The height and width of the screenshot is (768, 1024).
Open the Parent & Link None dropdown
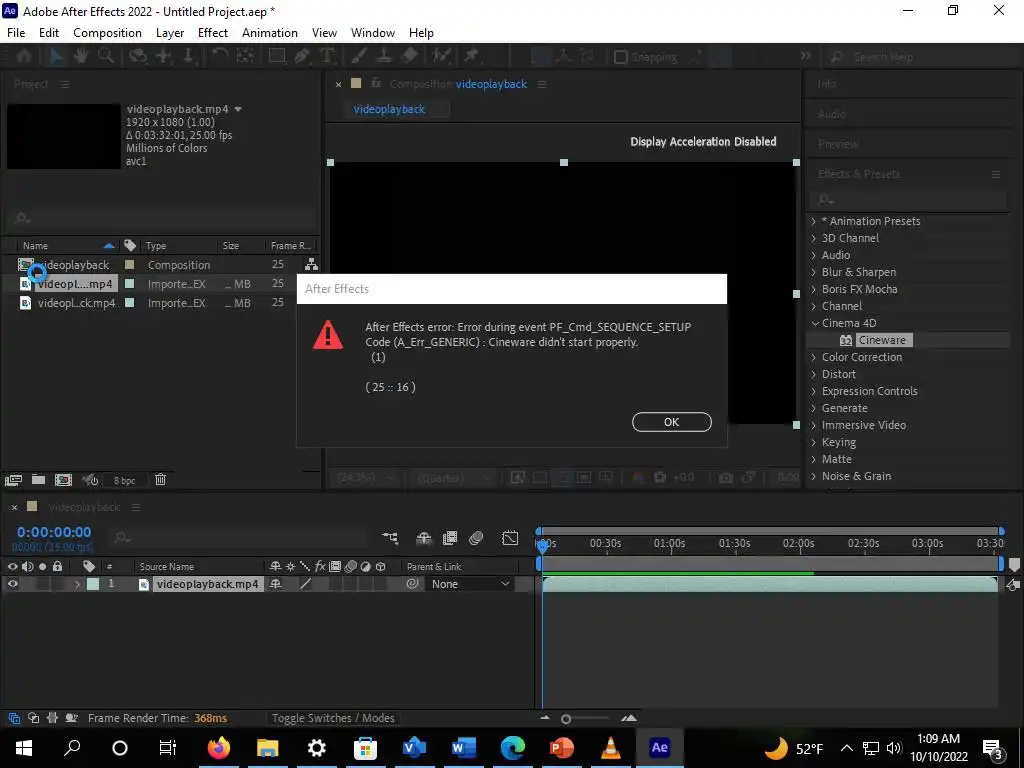click(470, 584)
